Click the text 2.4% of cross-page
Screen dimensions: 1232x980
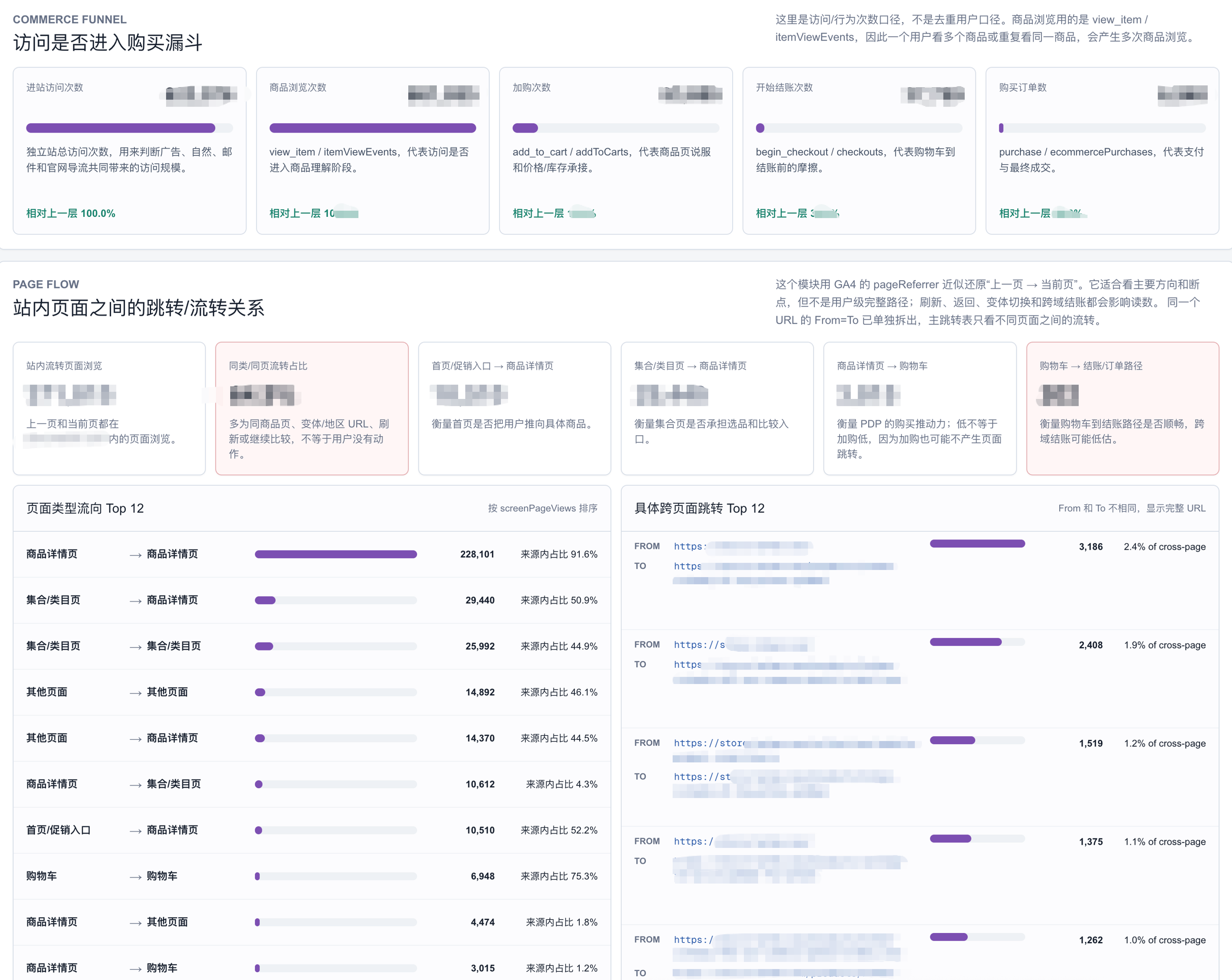(1165, 547)
